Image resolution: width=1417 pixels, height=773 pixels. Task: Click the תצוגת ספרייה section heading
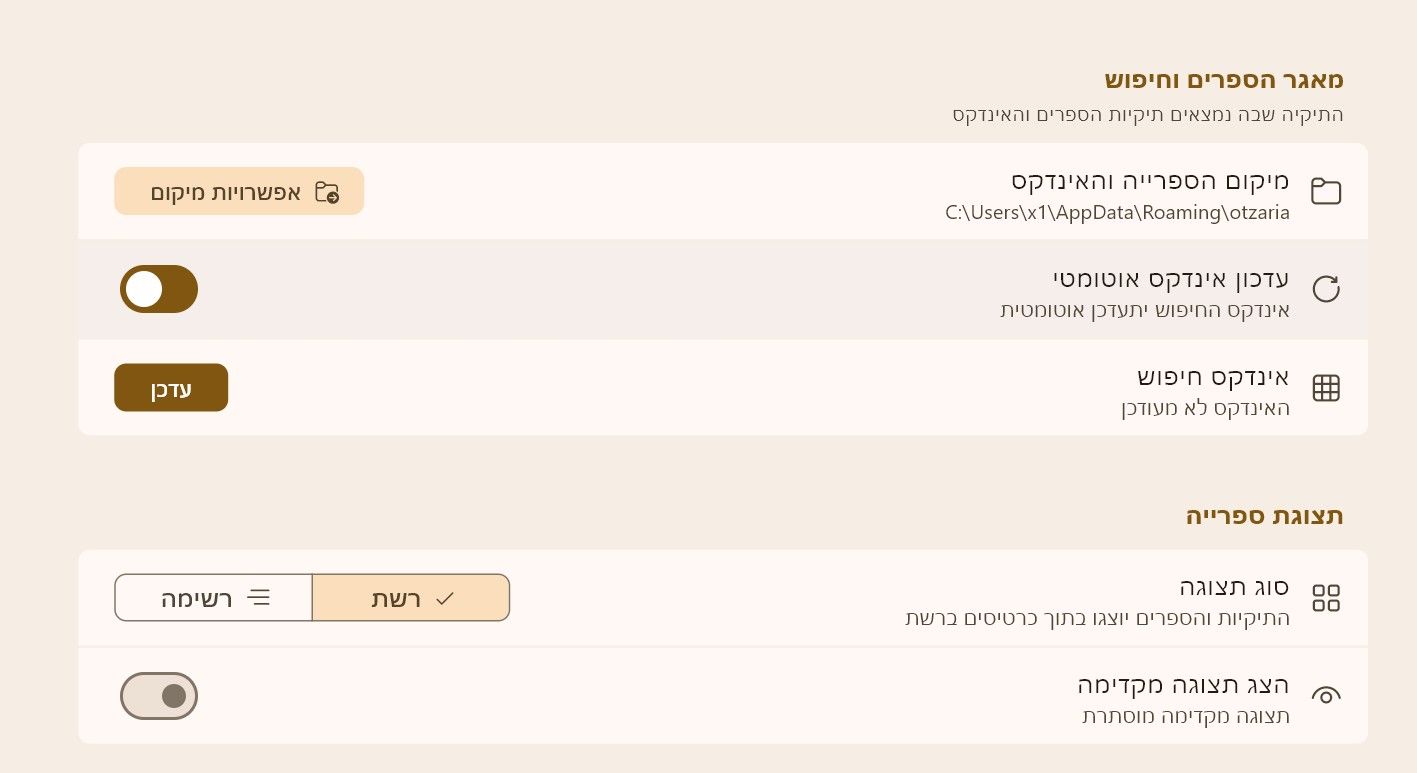click(1265, 516)
